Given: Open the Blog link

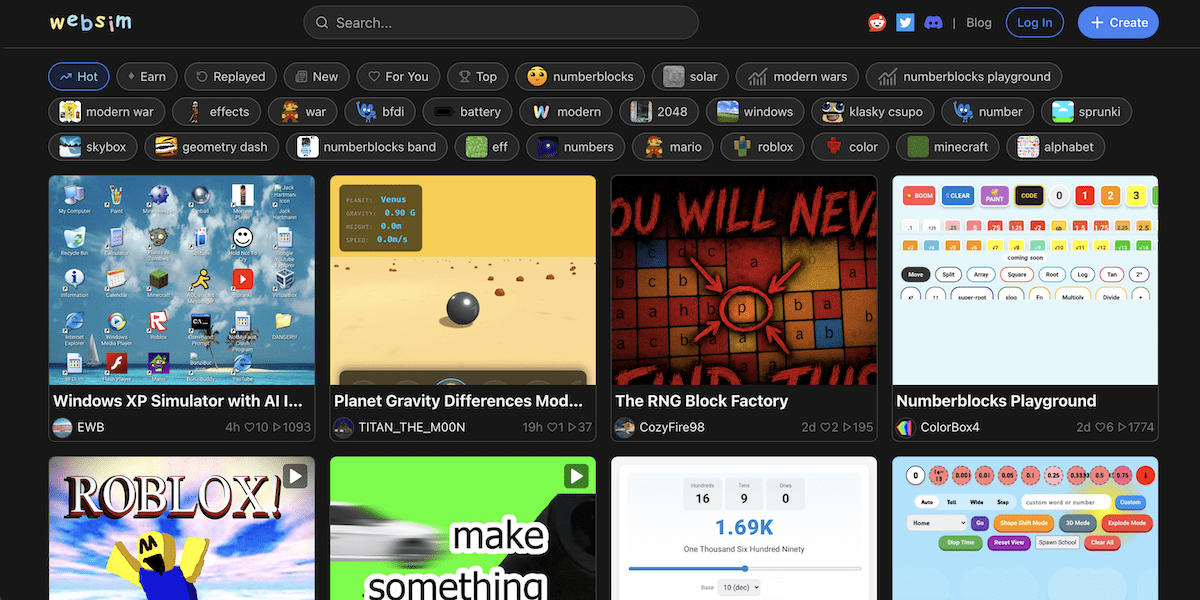Looking at the screenshot, I should point(979,22).
